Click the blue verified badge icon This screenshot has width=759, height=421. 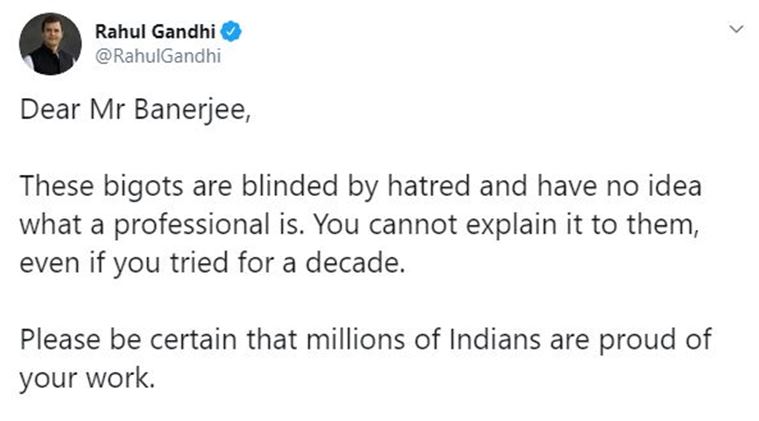point(233,32)
